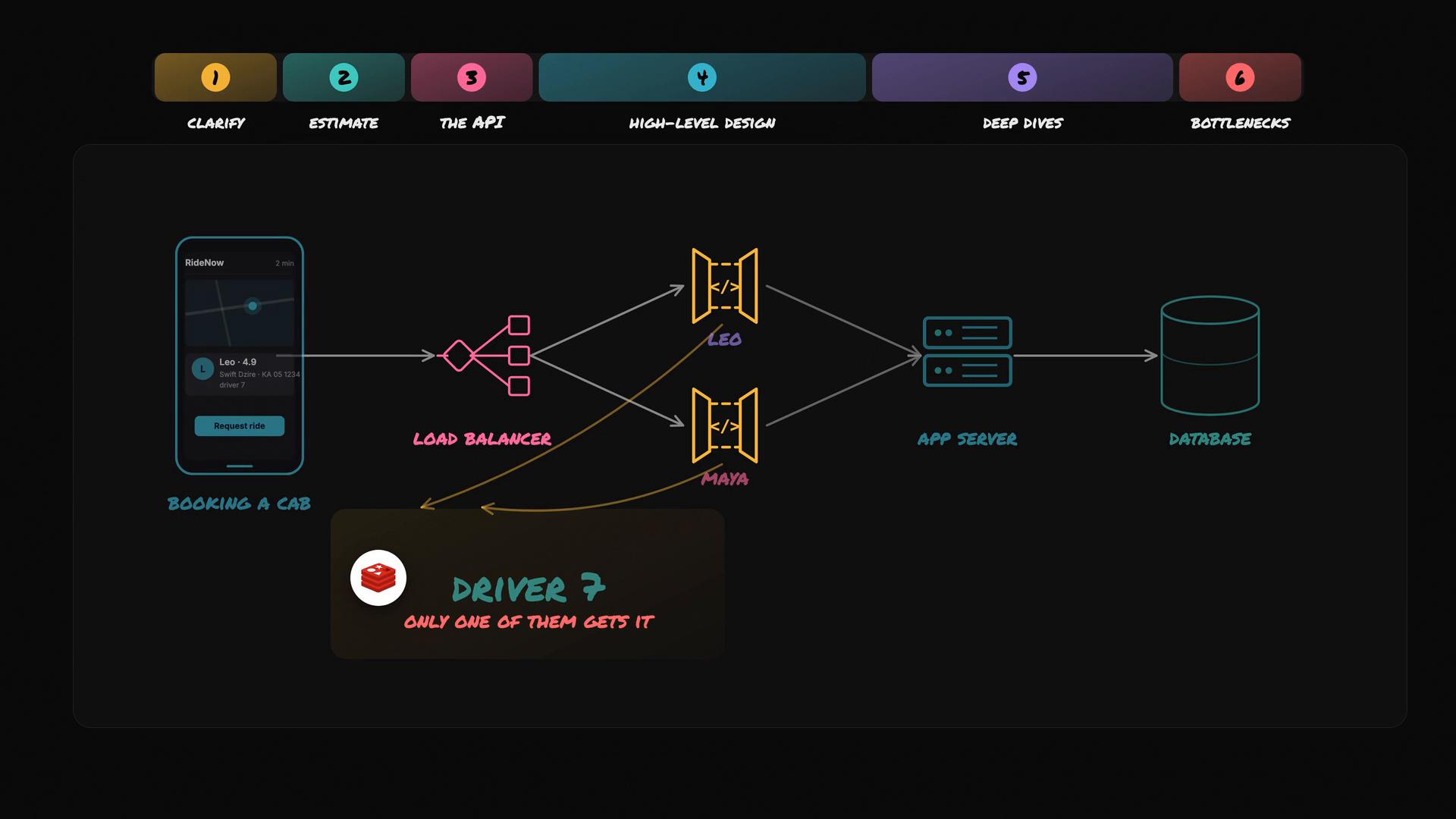Click the BOOKING A CAB label
Screen dimensions: 1456x819
[240, 504]
